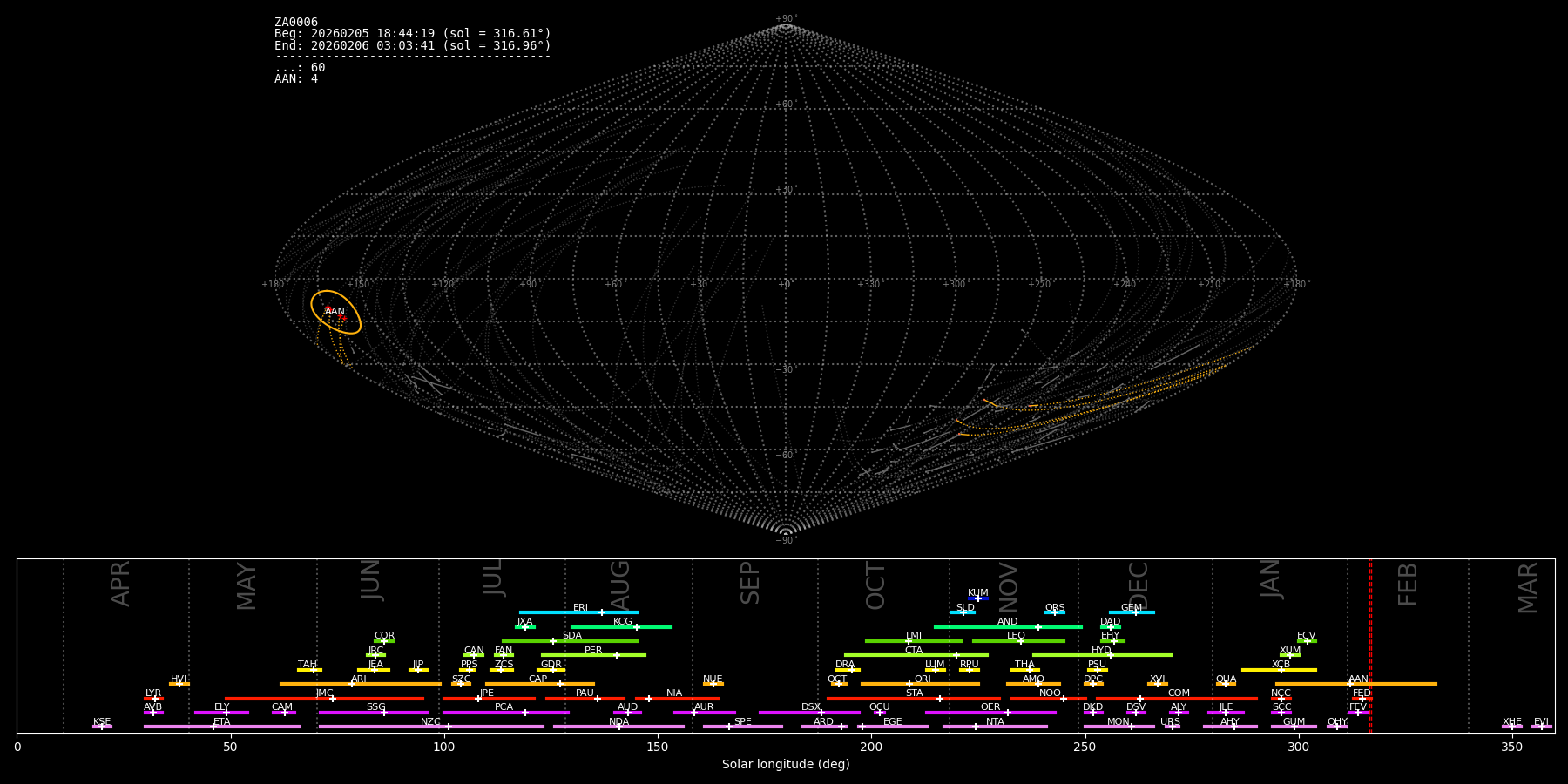Click the AND shower label
This screenshot has height=784, width=1568.
(1008, 622)
